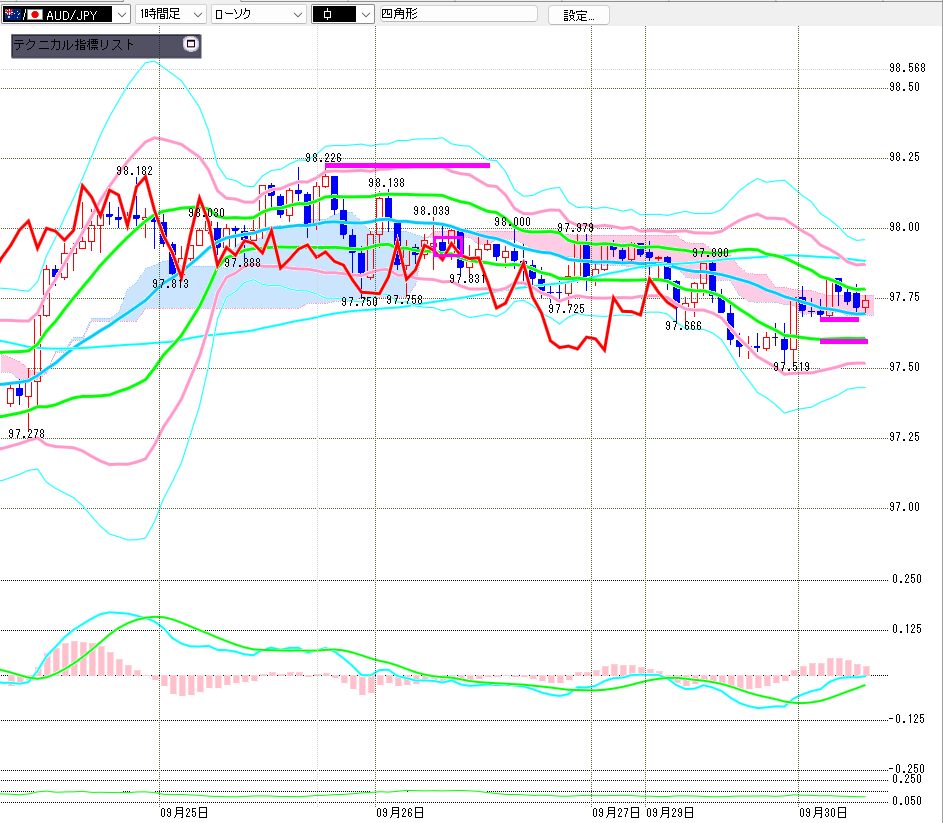Expand the 1時間足 timeframe dropdown

pyautogui.click(x=196, y=15)
